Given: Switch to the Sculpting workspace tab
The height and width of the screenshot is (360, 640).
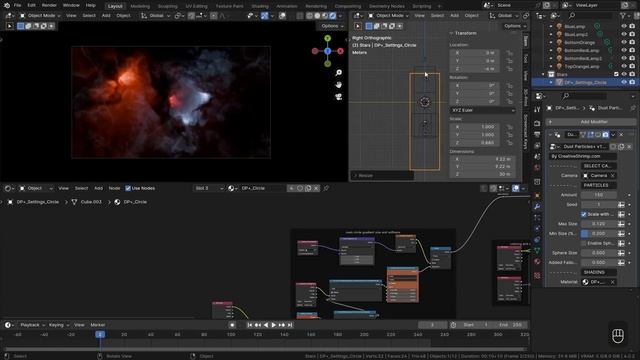Looking at the screenshot, I should [167, 6].
